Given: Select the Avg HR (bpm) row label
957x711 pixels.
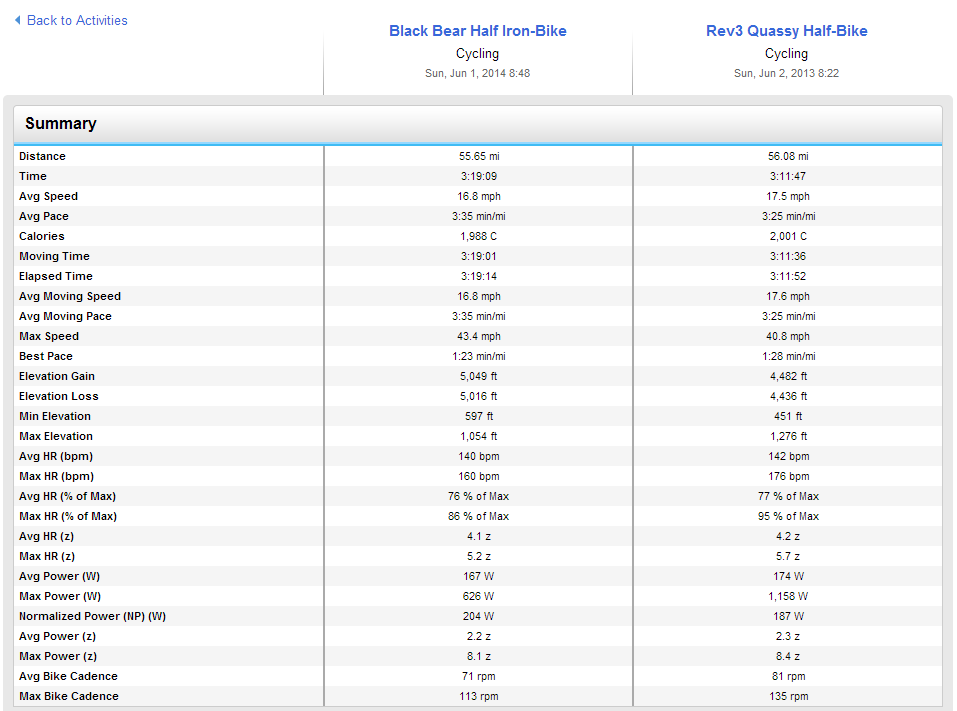Looking at the screenshot, I should [56, 457].
